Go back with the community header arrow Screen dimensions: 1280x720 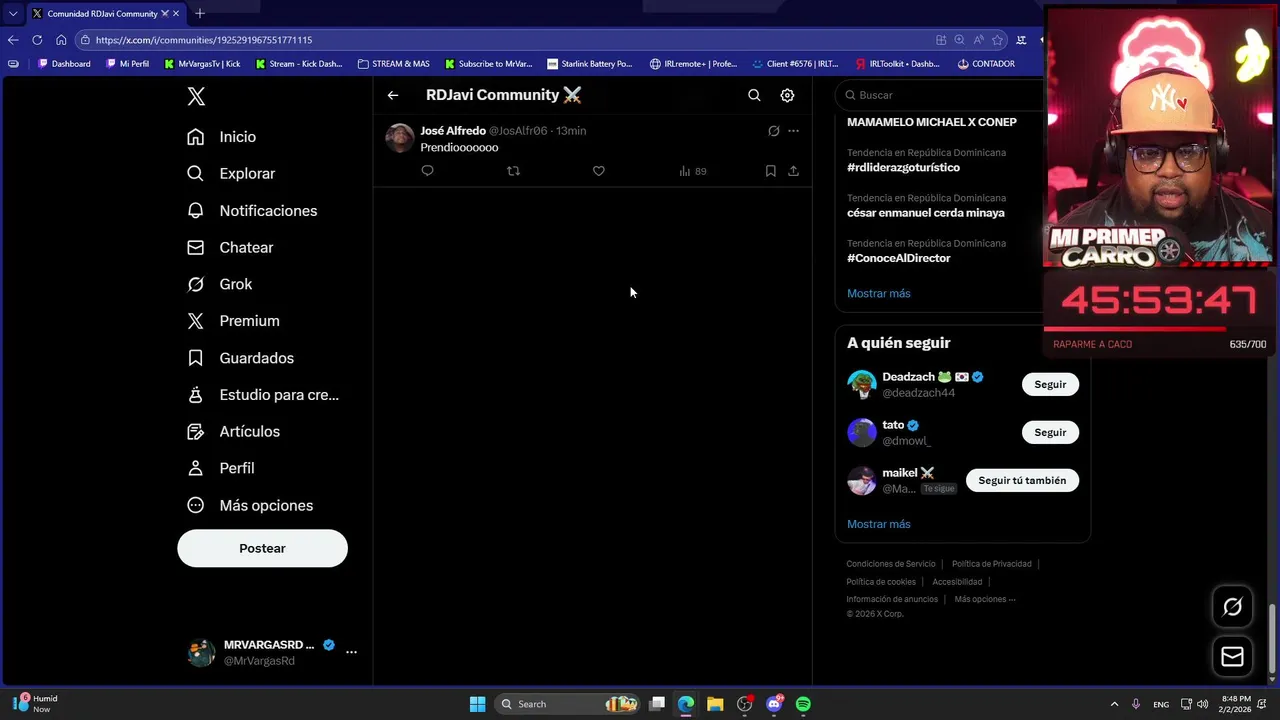point(393,95)
